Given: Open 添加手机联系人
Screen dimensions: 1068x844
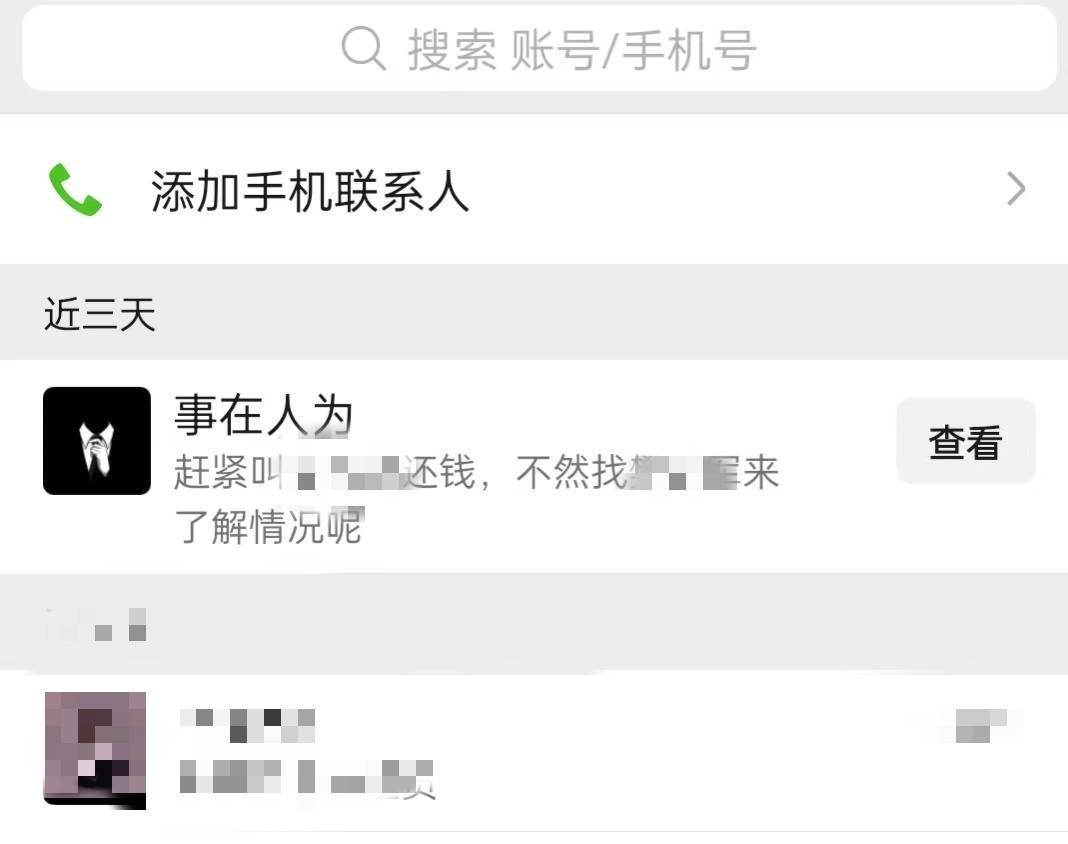Looking at the screenshot, I should click(x=534, y=189).
